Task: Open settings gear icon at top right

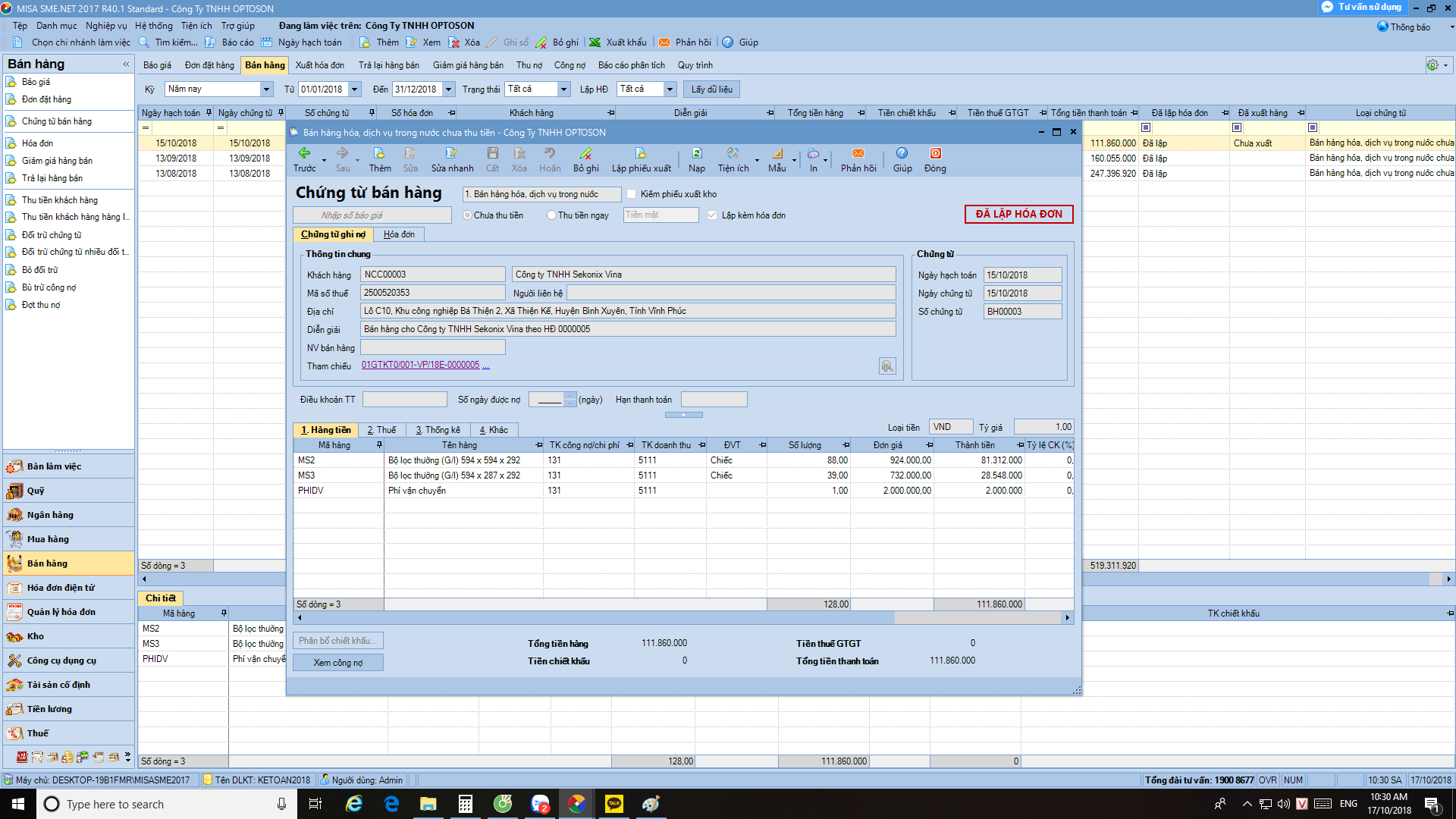Action: coord(1432,65)
